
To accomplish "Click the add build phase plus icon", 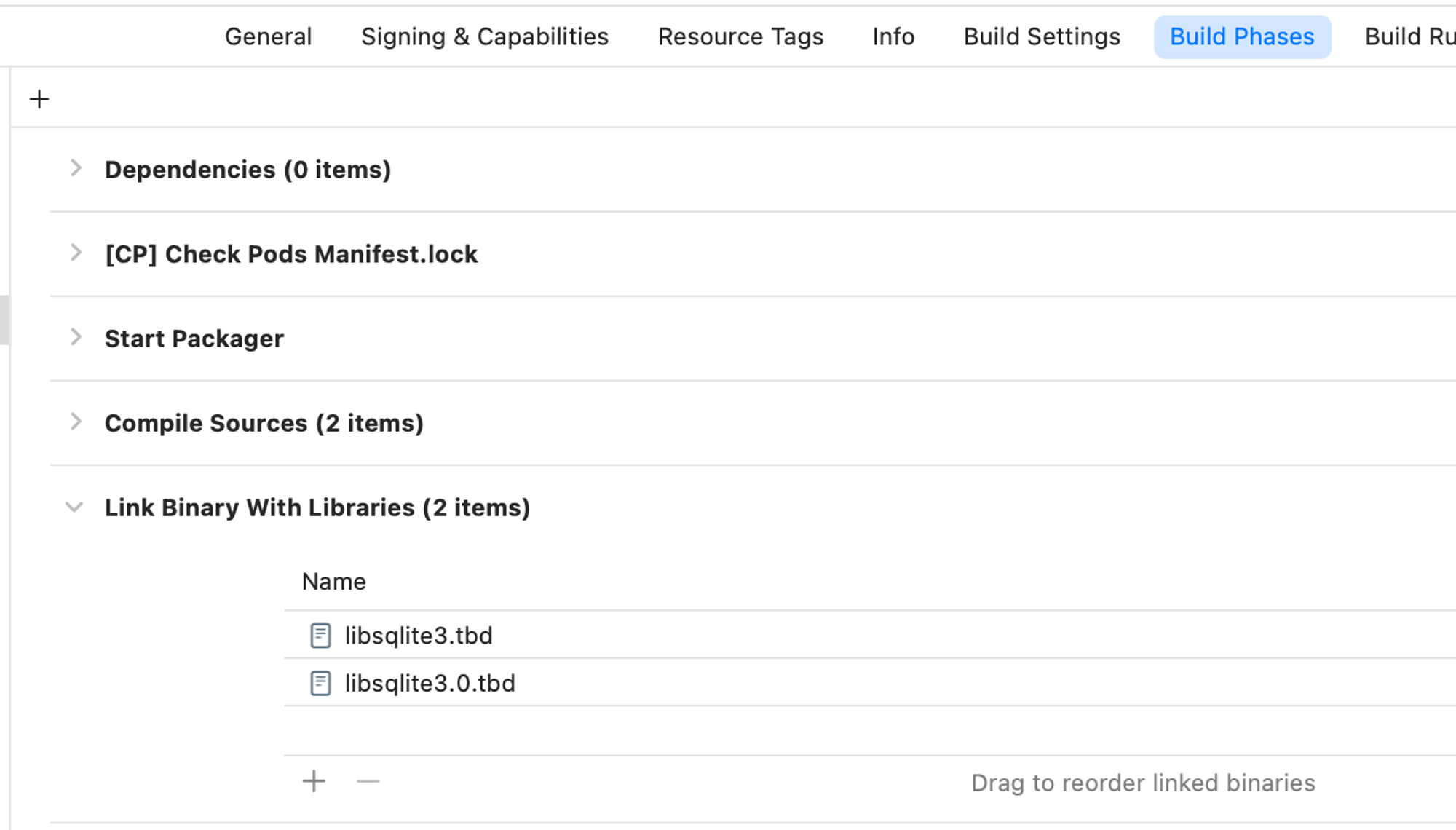I will [x=39, y=99].
